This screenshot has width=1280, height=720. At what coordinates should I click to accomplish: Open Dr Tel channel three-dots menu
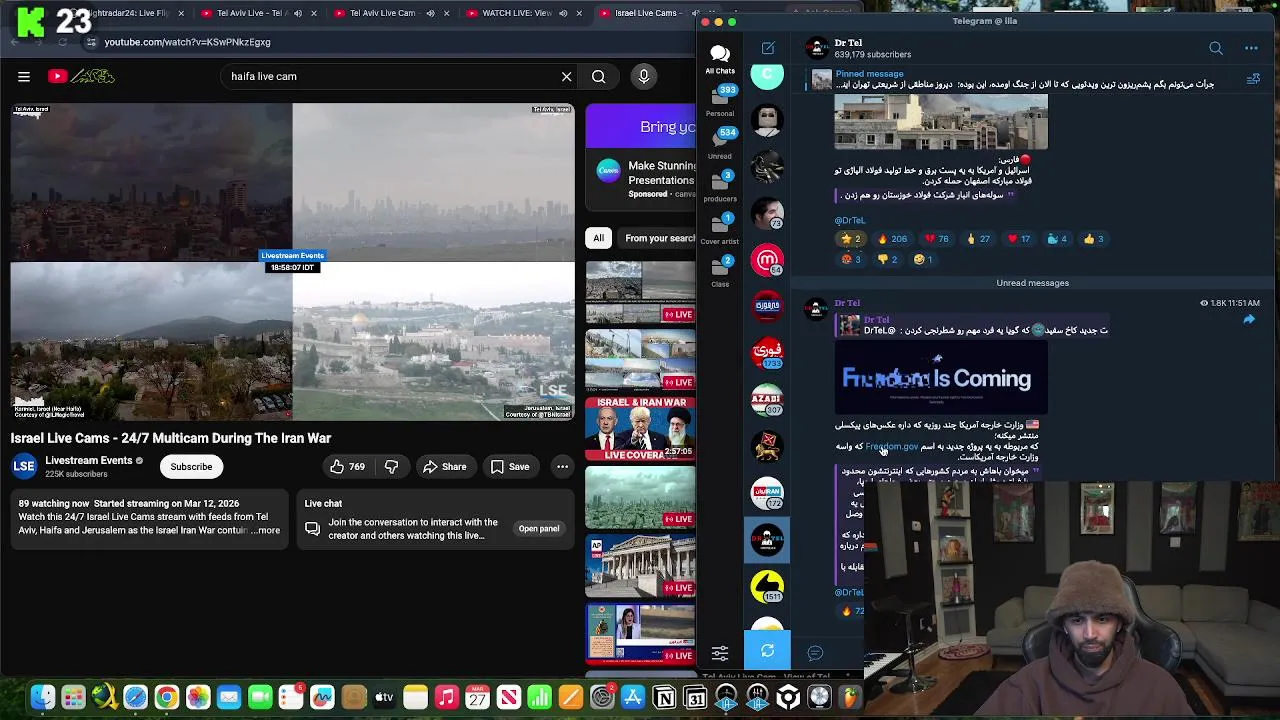click(1251, 48)
